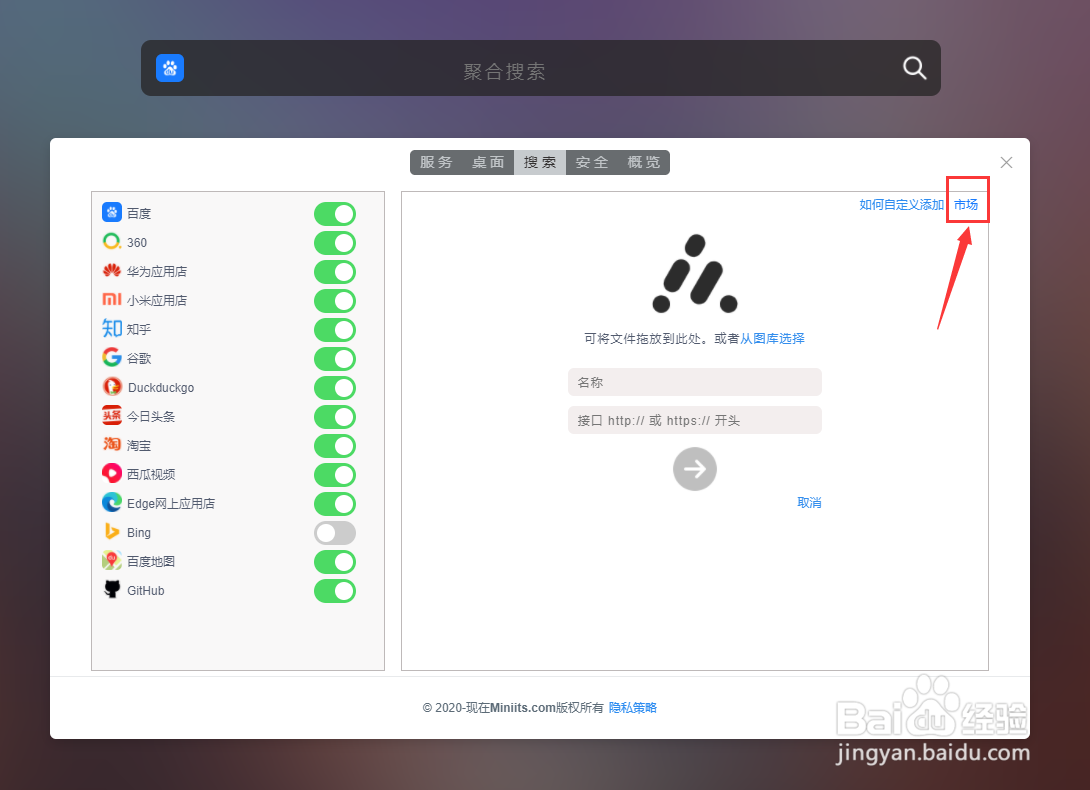Open the 市场 link
The height and width of the screenshot is (790, 1090).
tap(966, 204)
